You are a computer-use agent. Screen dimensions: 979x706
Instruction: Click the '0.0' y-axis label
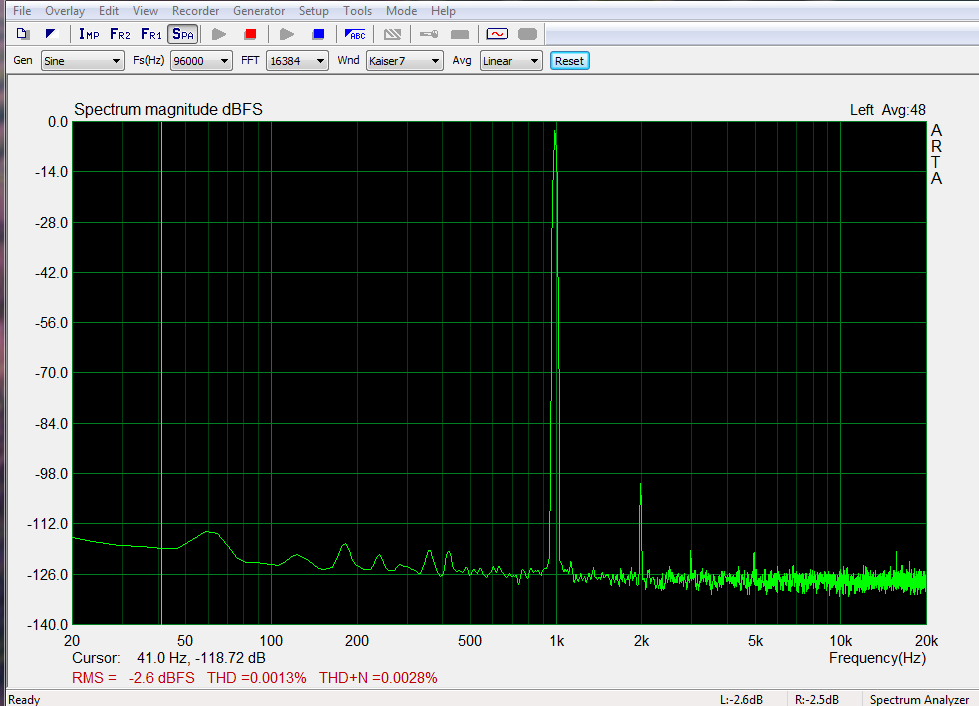[58, 122]
